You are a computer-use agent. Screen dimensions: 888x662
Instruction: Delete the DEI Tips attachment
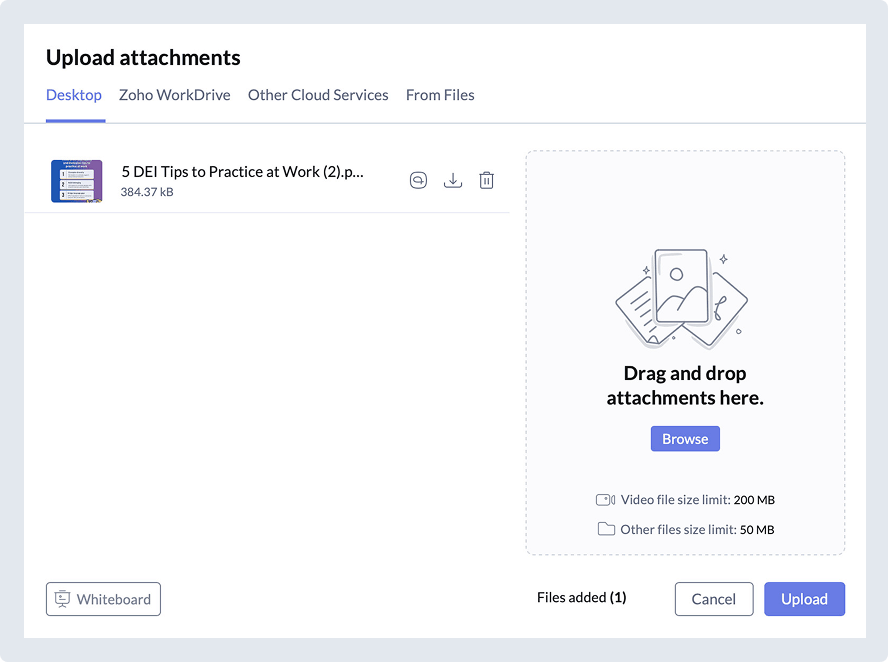click(486, 180)
